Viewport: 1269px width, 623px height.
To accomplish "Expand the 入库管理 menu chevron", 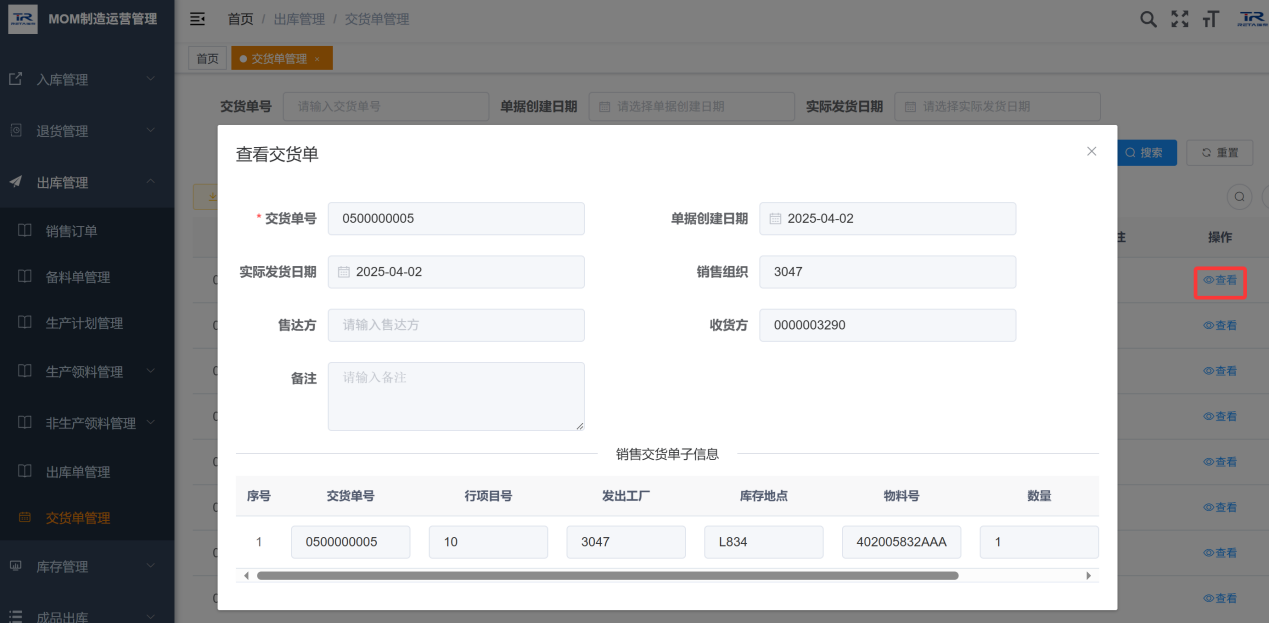I will click(x=150, y=79).
